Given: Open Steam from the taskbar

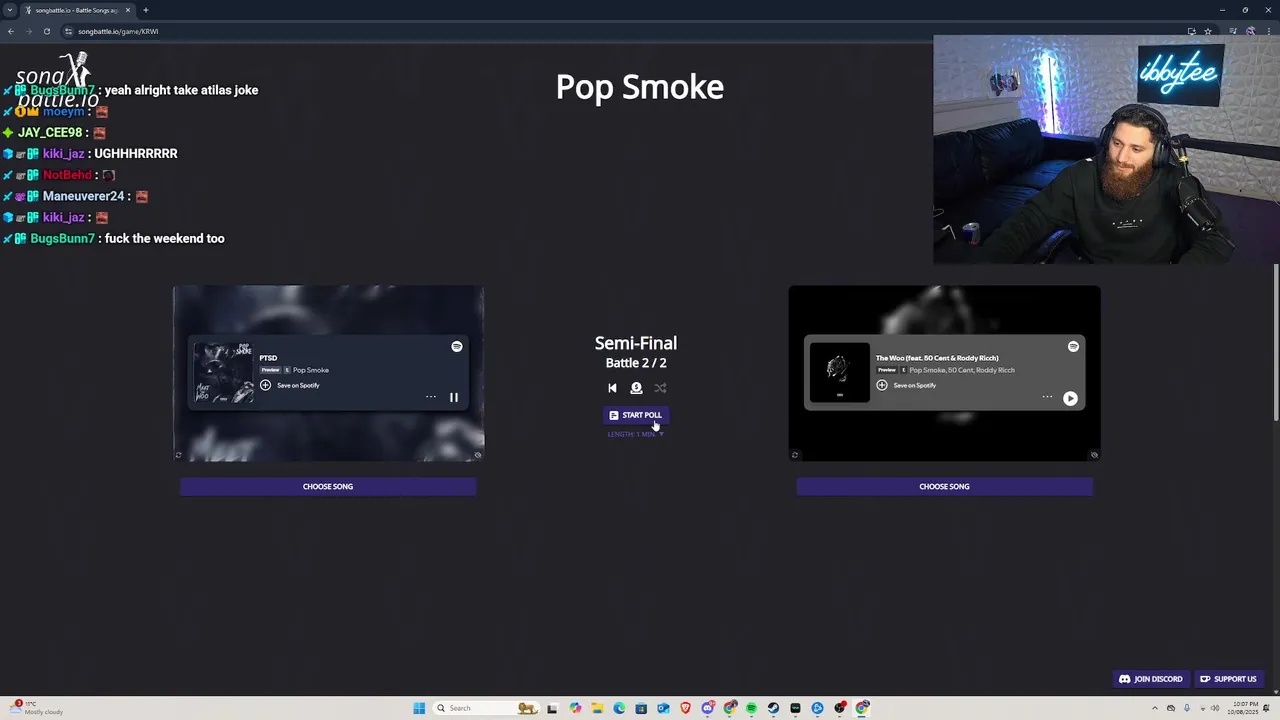Looking at the screenshot, I should (x=773, y=708).
